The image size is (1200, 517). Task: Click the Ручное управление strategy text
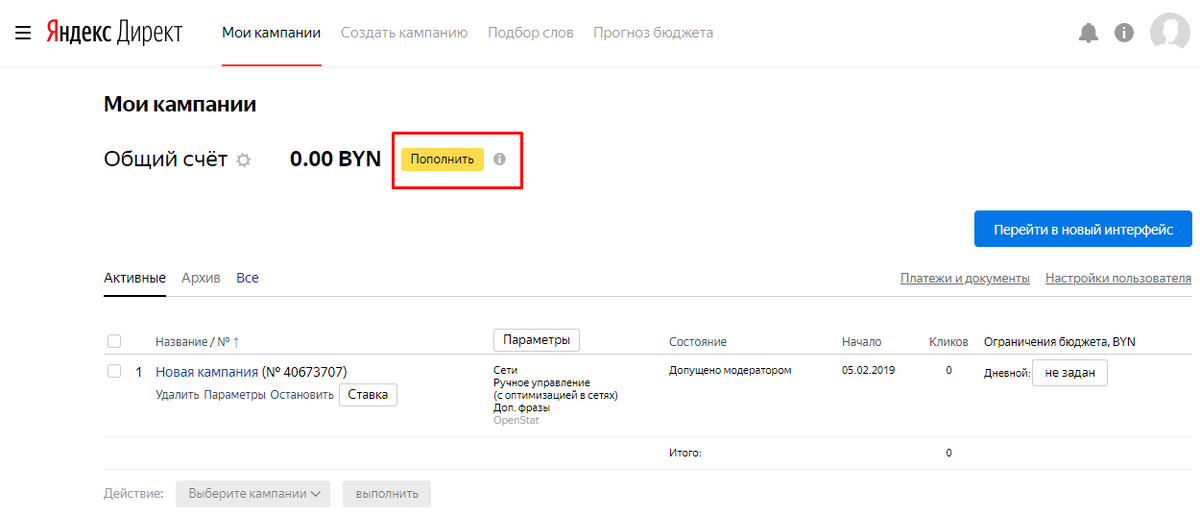(x=542, y=382)
